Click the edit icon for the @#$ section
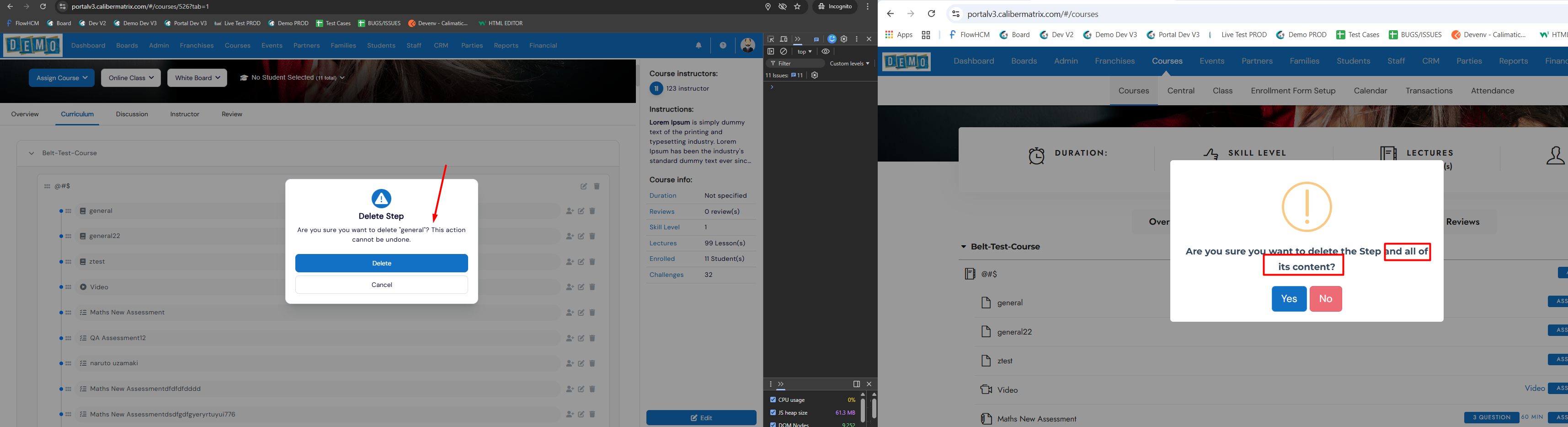The height and width of the screenshot is (427, 1568). 584,186
